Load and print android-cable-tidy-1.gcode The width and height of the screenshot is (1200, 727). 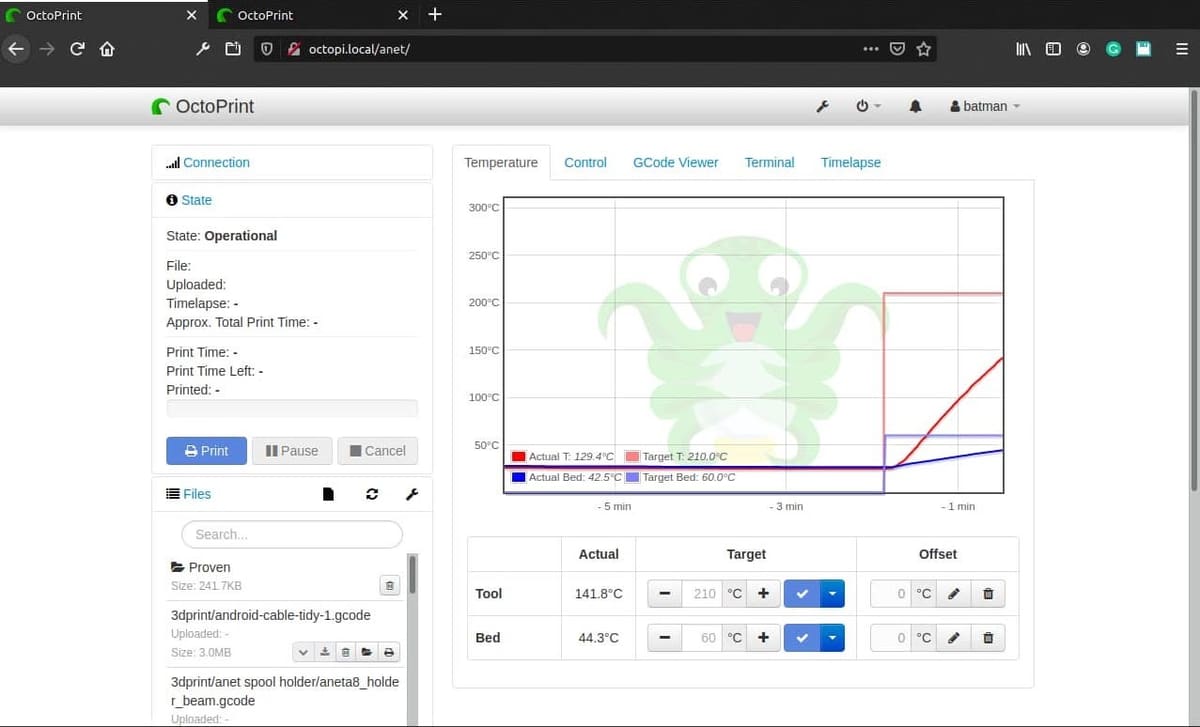389,652
